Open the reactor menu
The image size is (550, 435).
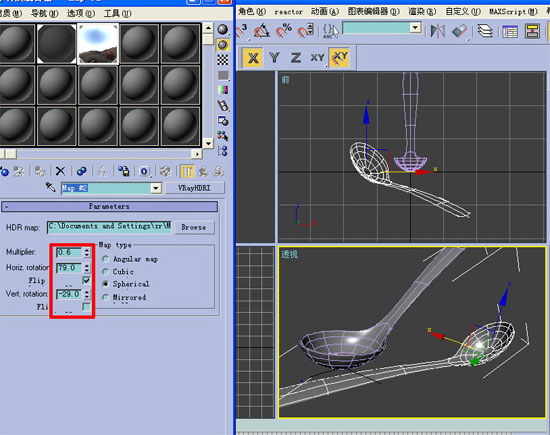pyautogui.click(x=288, y=12)
